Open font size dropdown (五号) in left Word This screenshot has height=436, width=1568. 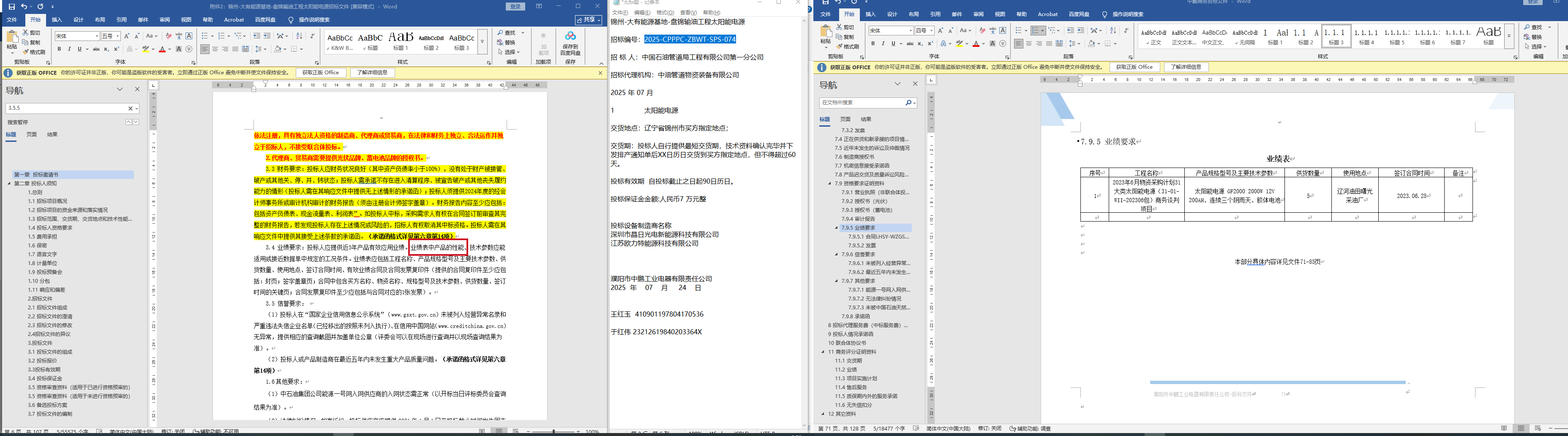point(117,36)
